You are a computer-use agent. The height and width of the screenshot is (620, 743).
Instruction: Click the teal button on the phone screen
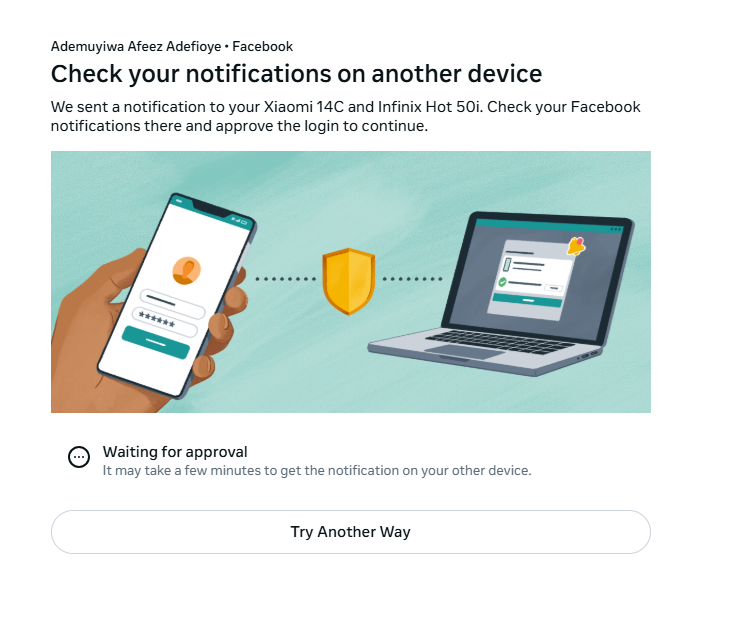point(156,342)
